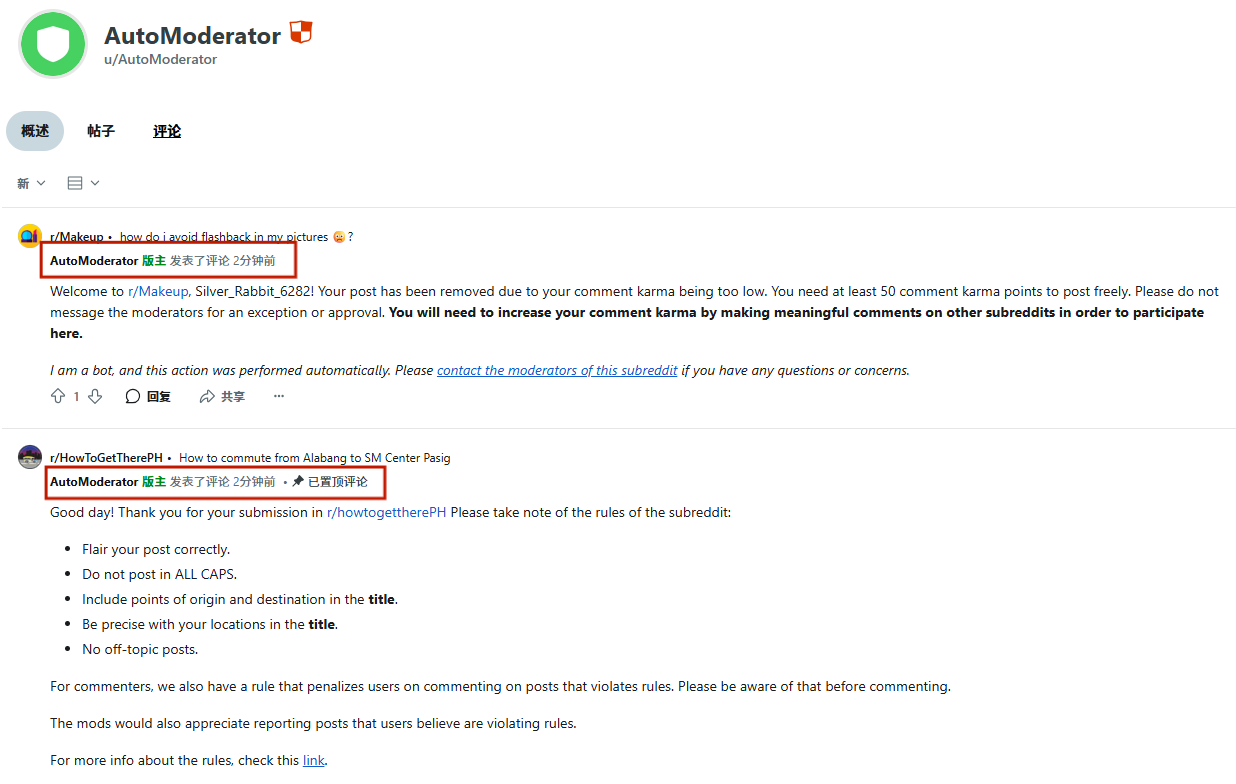Open the 评论 comments tab
This screenshot has width=1236, height=784.
click(x=167, y=131)
